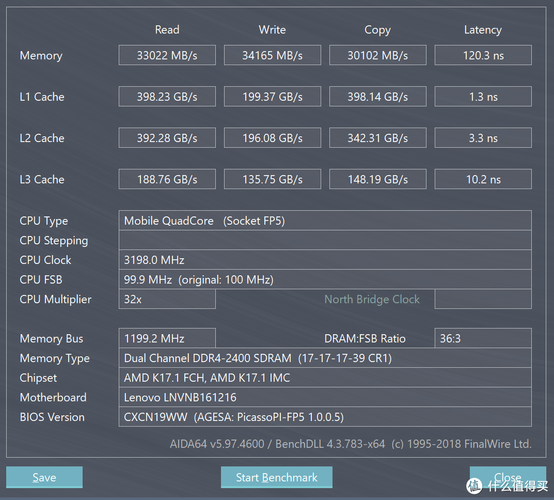554x500 pixels.
Task: Select the Memory Latency value 120.3 ns
Action: click(x=483, y=55)
